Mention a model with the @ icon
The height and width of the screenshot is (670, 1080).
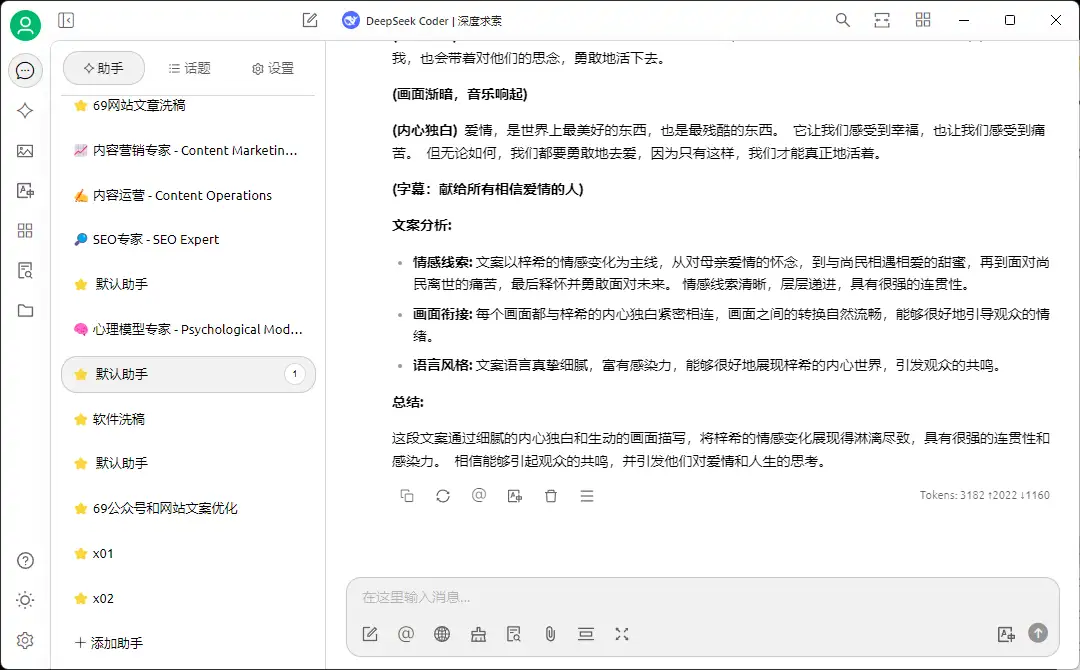coord(406,633)
